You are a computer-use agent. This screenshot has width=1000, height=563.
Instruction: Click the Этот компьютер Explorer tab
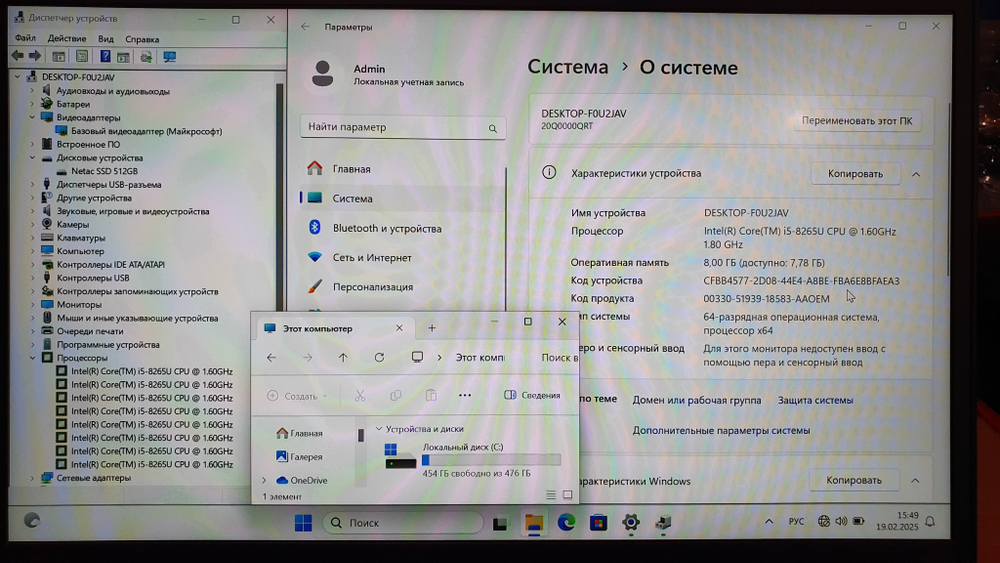pos(335,328)
